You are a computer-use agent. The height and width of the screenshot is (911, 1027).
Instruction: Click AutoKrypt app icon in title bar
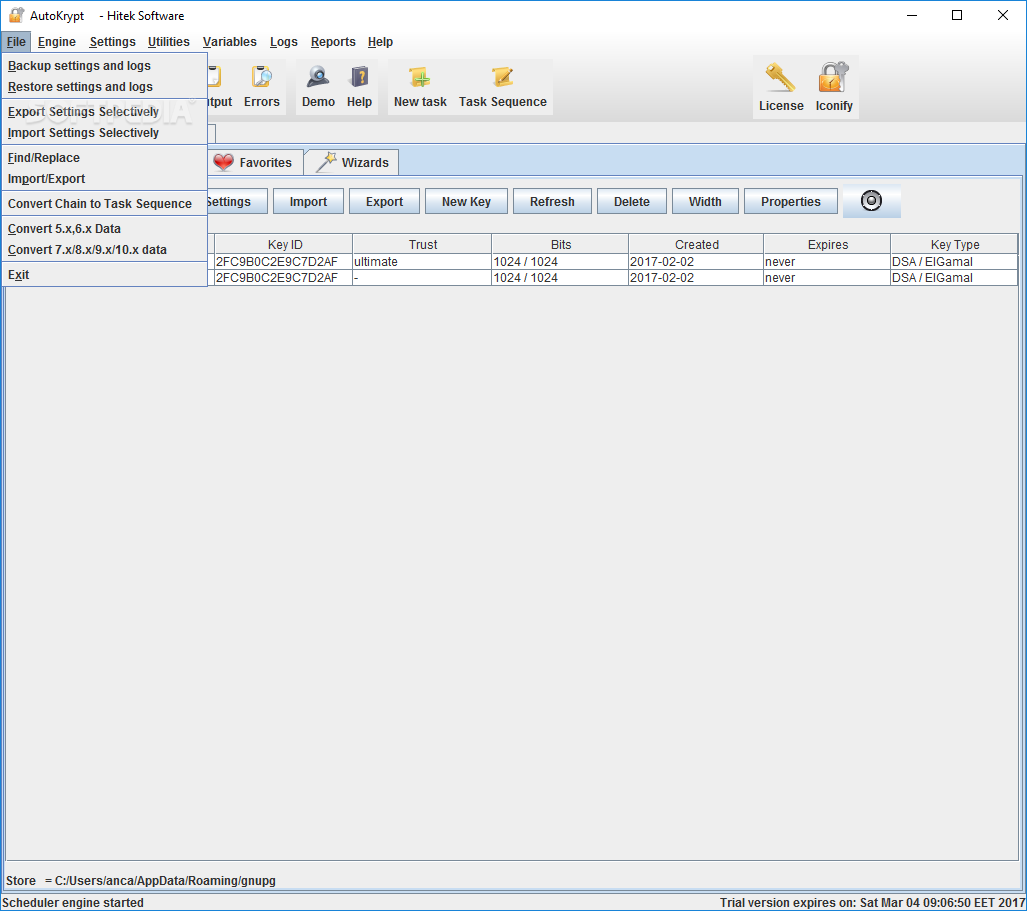(x=16, y=15)
